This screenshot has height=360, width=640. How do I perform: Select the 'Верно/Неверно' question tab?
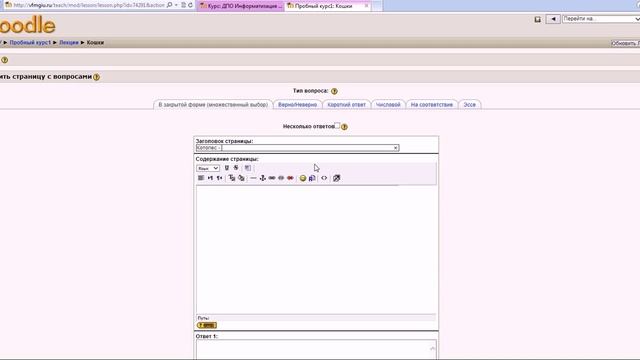coord(298,105)
